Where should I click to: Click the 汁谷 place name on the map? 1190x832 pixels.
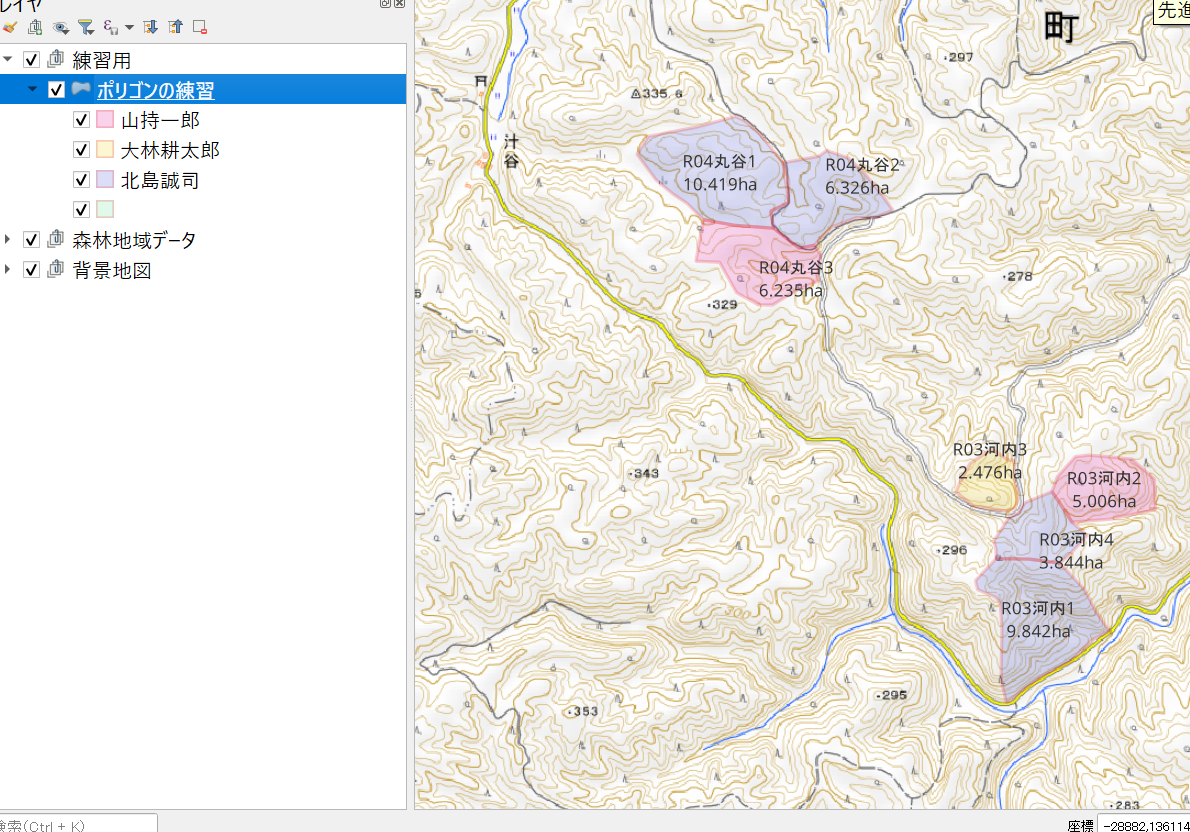[x=511, y=150]
